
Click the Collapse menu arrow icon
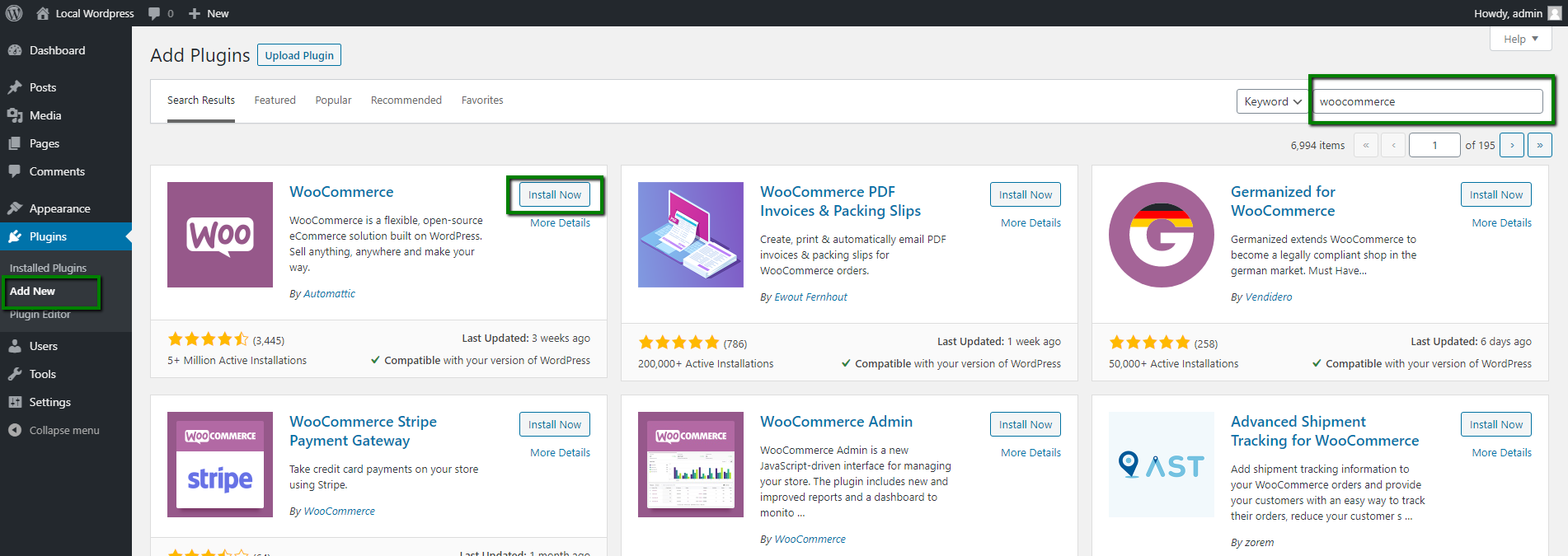[15, 430]
